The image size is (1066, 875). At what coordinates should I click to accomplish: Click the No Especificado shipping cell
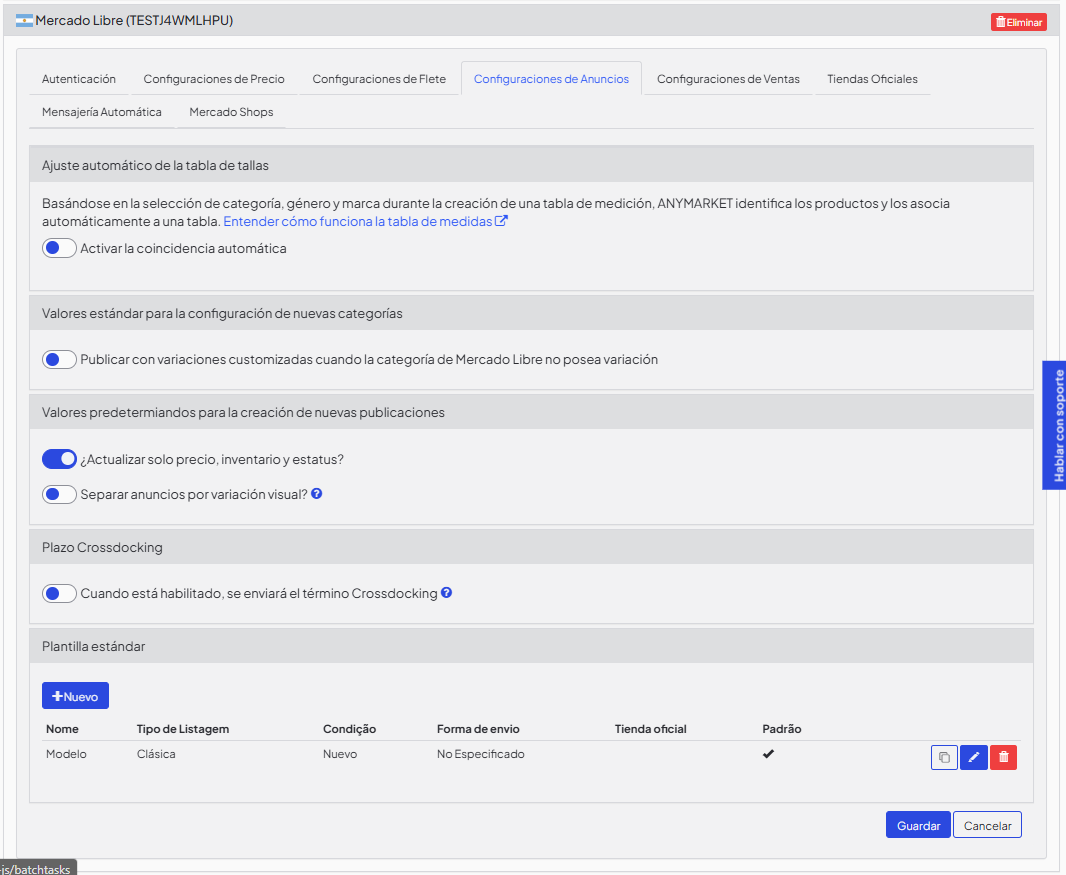pyautogui.click(x=481, y=754)
